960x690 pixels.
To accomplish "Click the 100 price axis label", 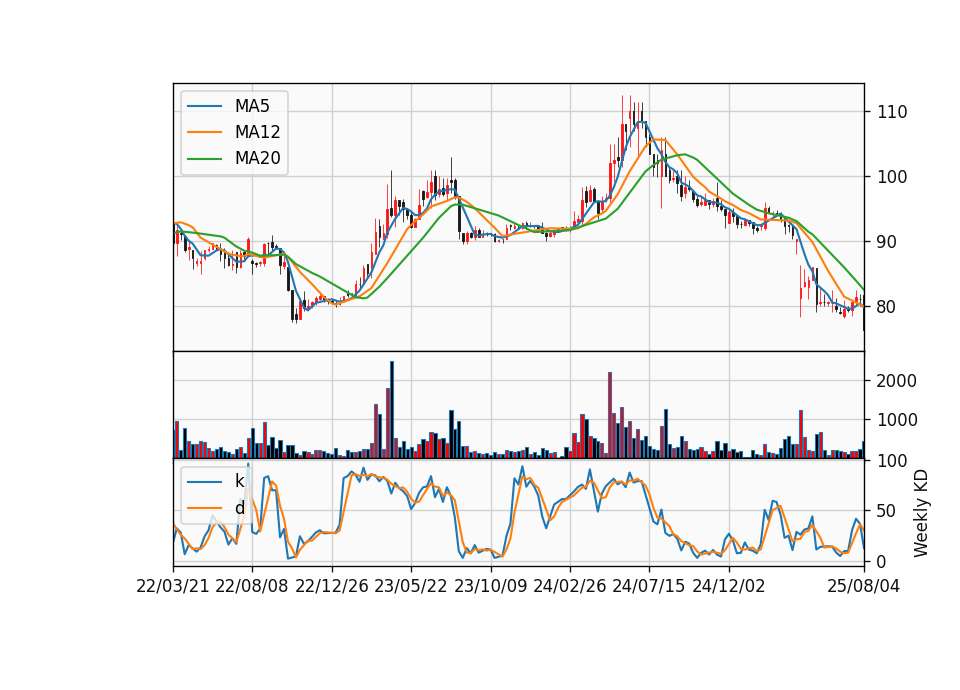I will click(x=892, y=177).
